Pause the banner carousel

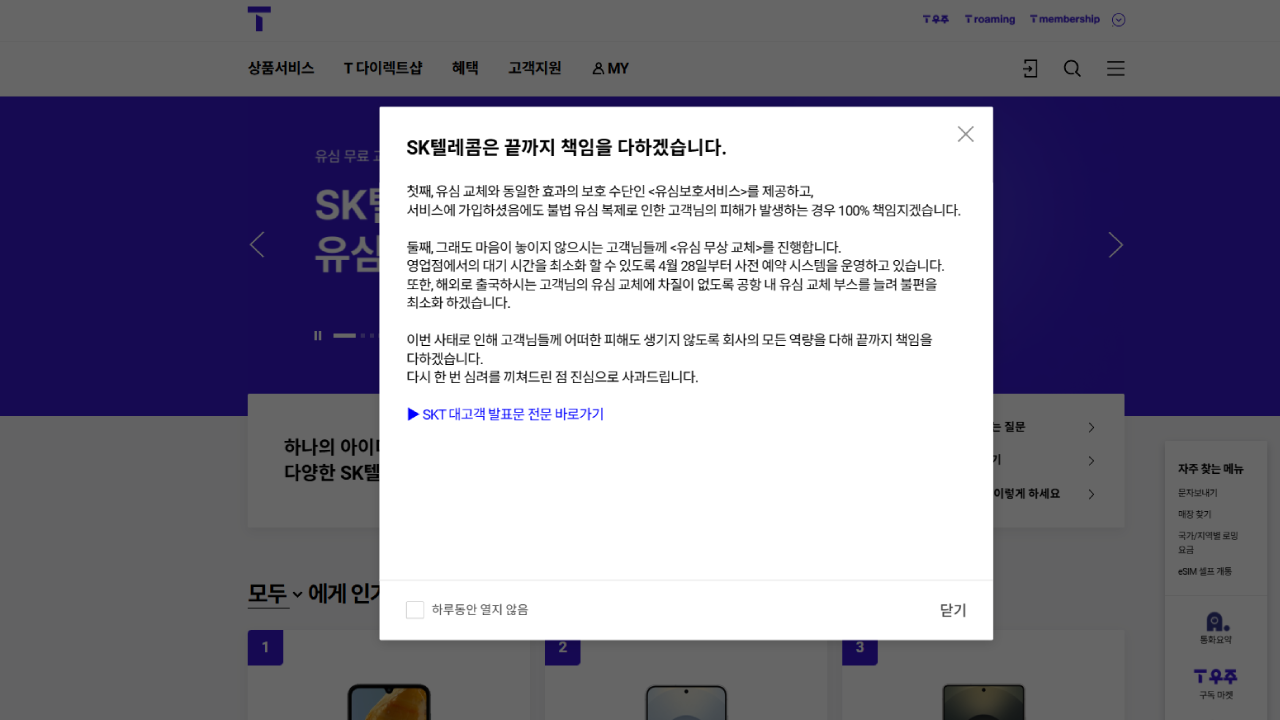[318, 336]
